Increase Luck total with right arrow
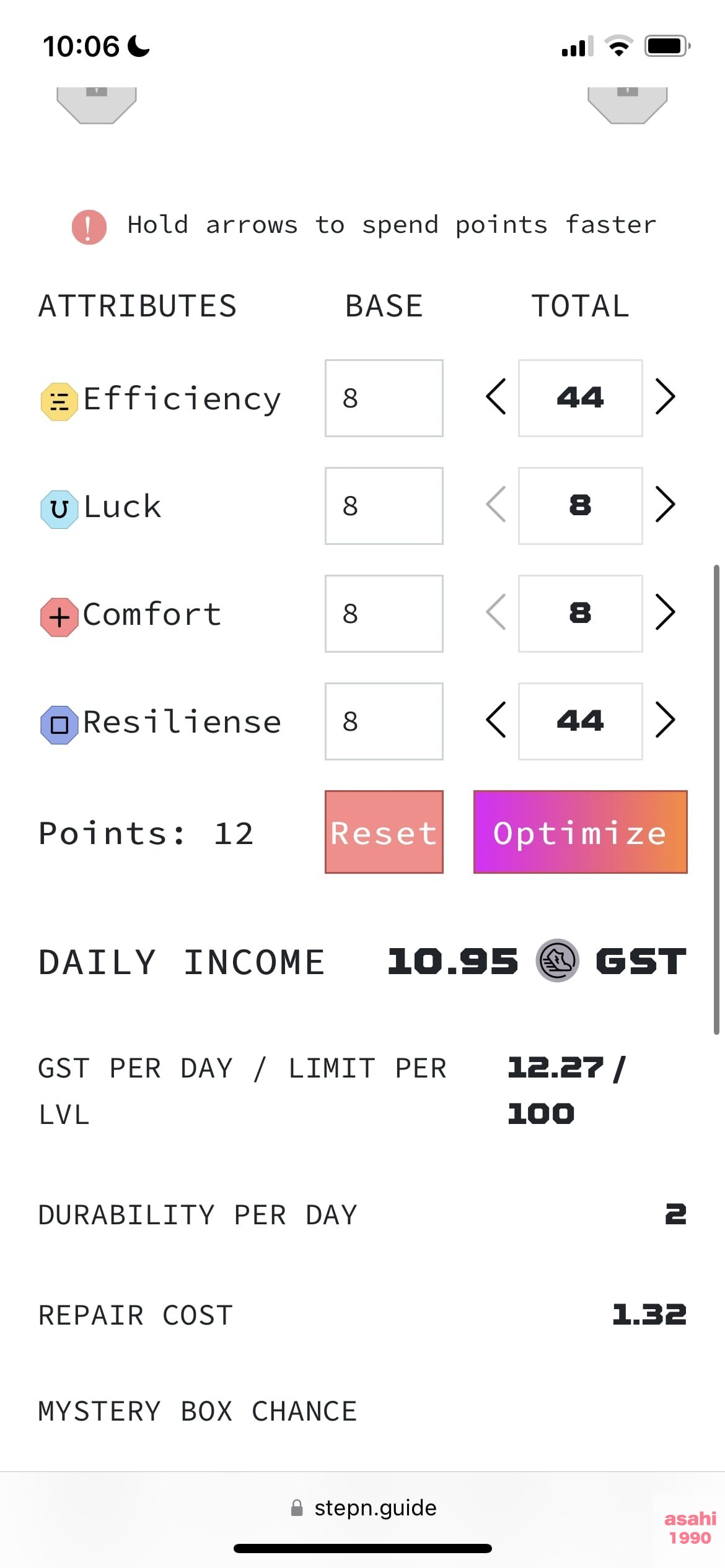This screenshot has height=1568, width=725. pyautogui.click(x=665, y=504)
